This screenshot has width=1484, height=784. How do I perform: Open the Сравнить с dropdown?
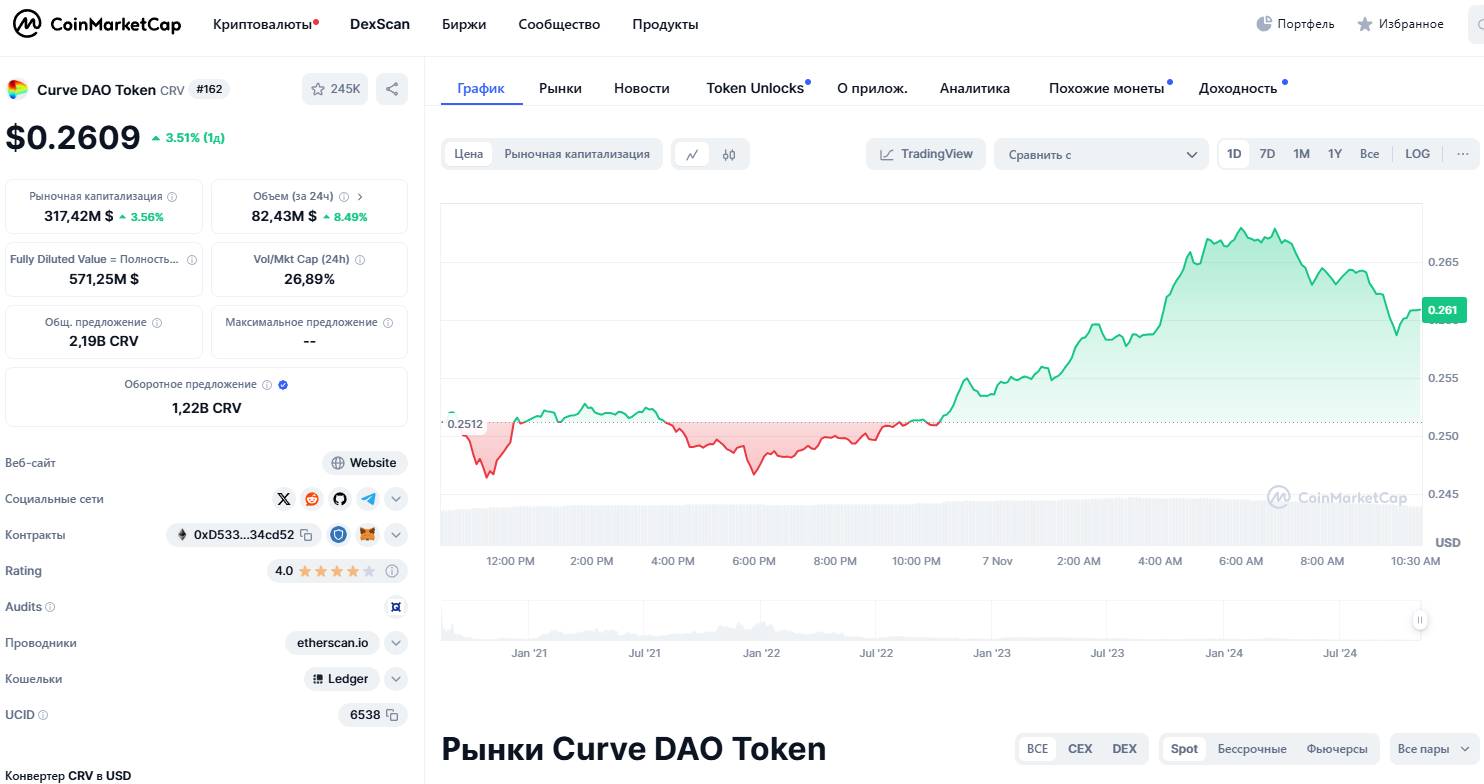(x=1100, y=154)
